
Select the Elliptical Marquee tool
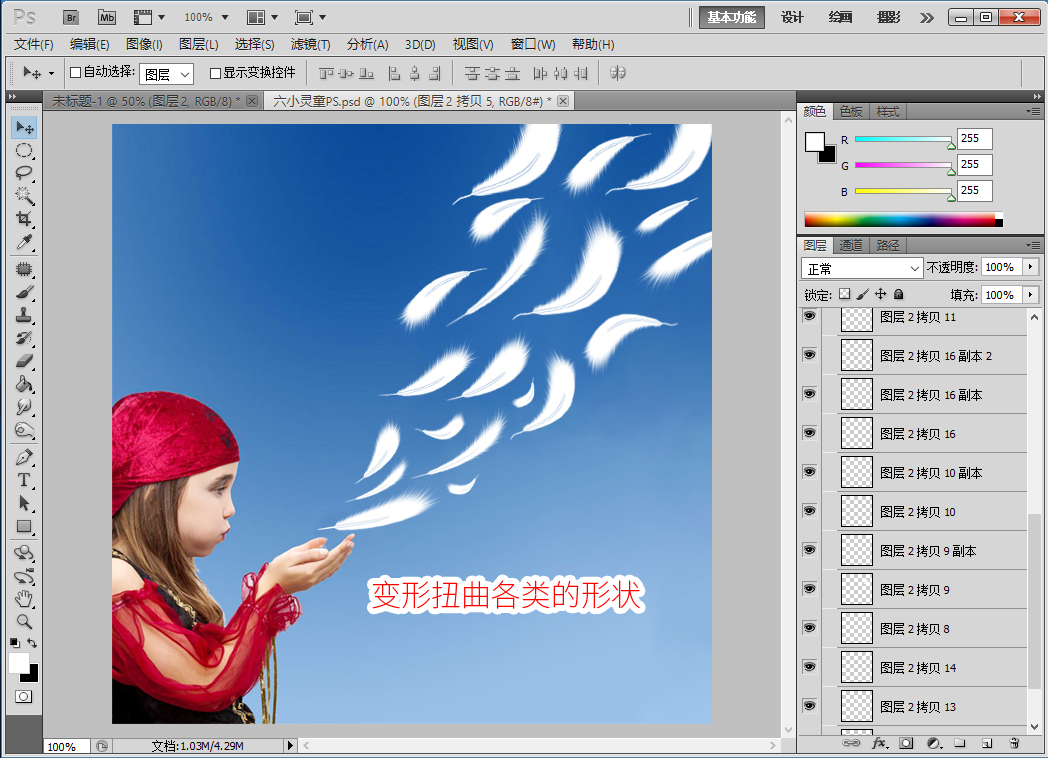click(24, 150)
